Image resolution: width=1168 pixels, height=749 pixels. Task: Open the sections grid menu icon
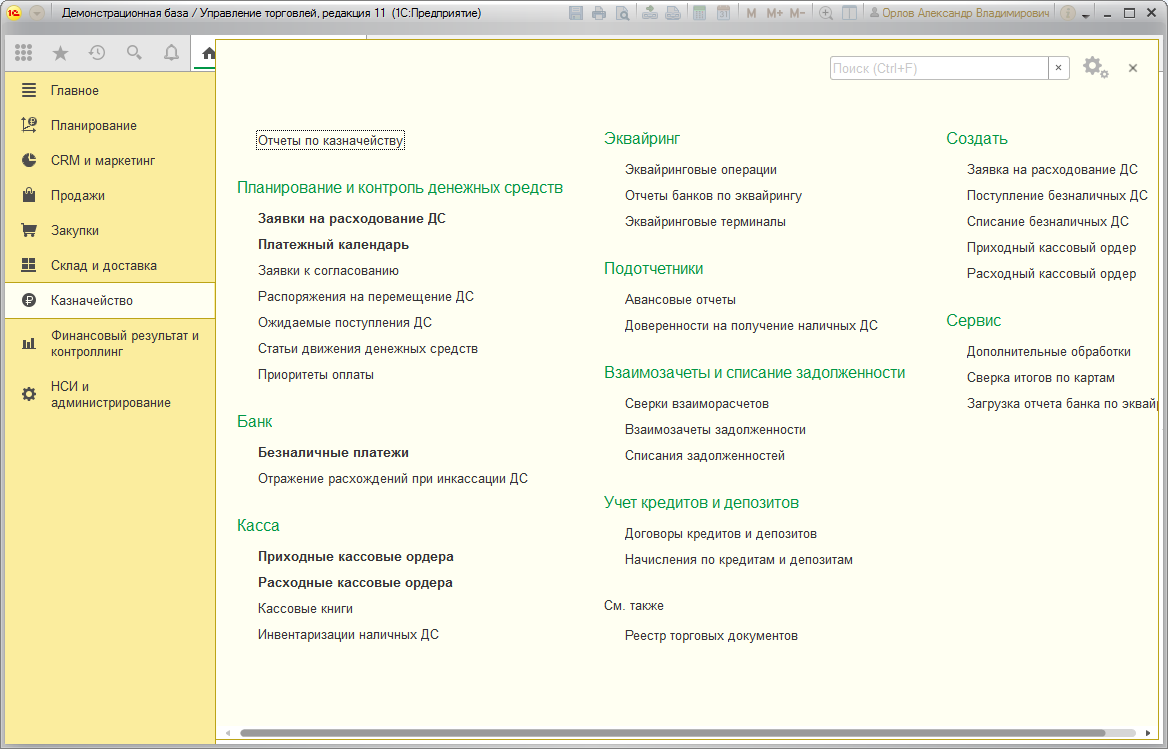tap(23, 52)
